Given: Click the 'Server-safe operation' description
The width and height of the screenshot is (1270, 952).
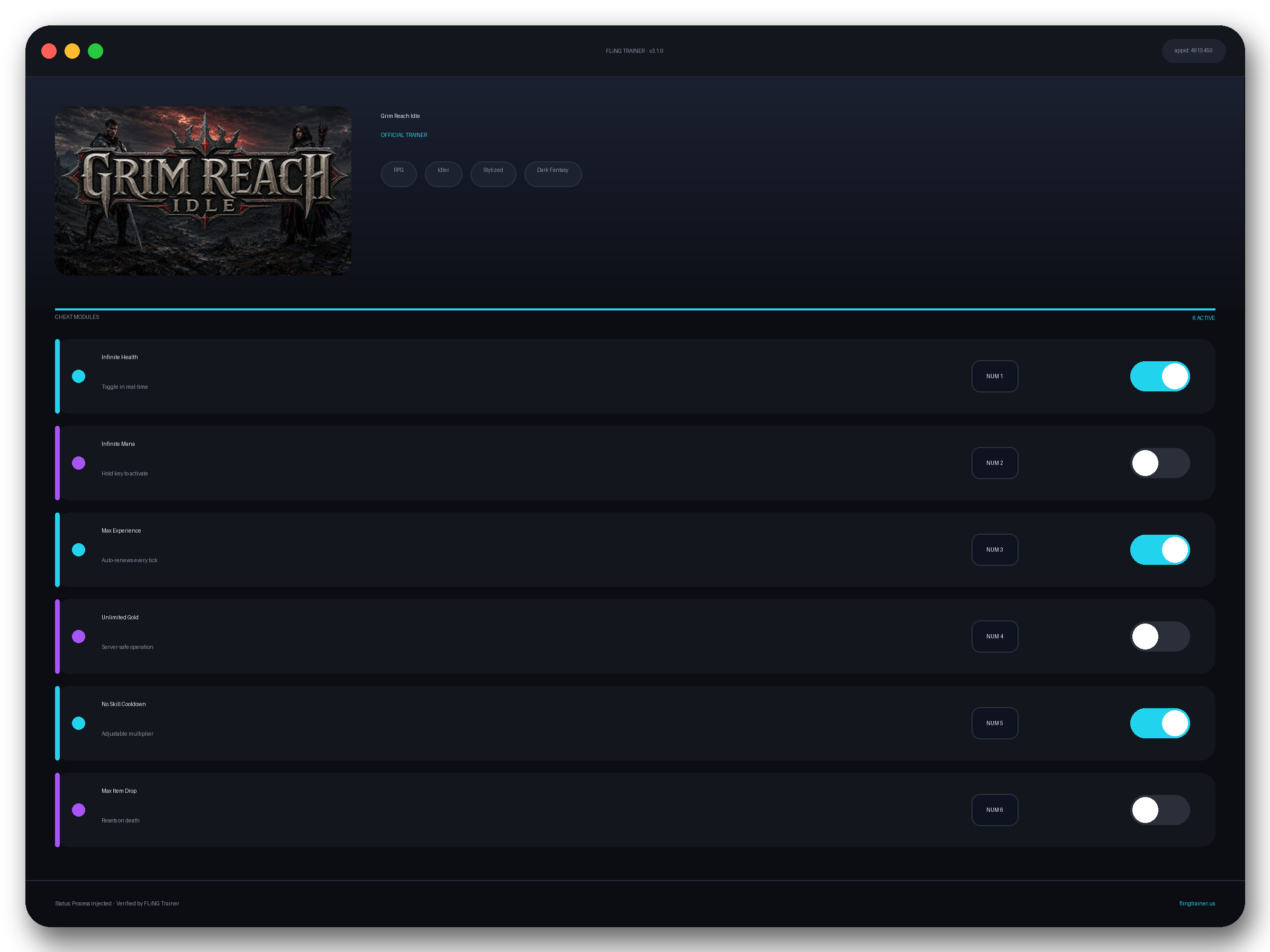Looking at the screenshot, I should (128, 647).
